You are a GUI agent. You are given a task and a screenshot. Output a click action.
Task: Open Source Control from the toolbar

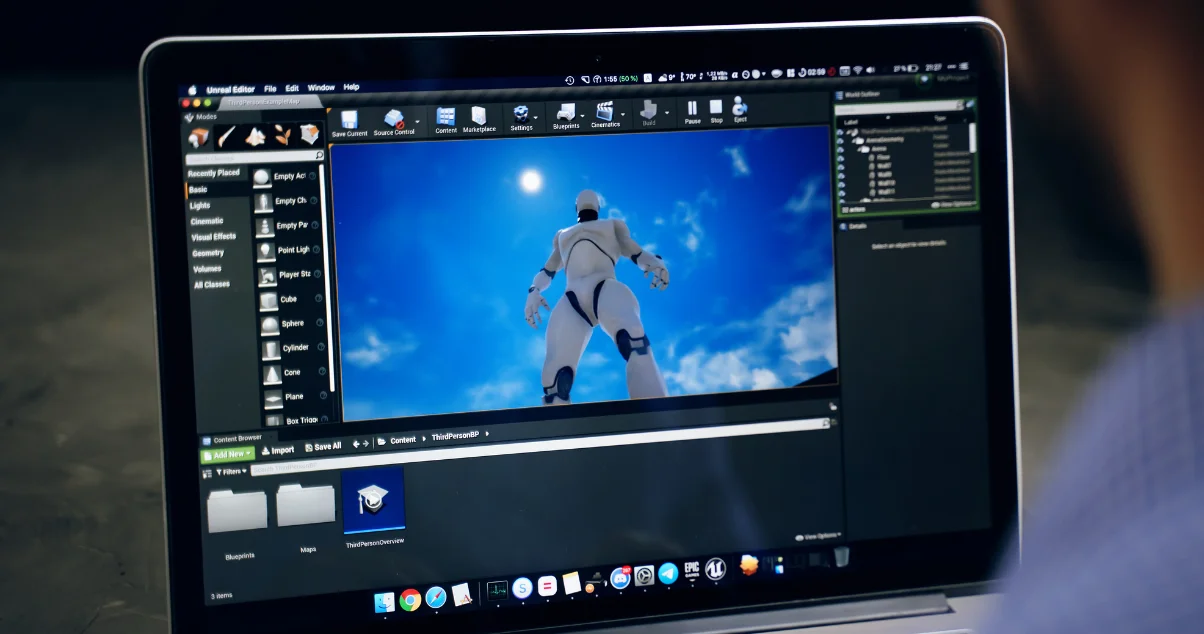(x=394, y=121)
